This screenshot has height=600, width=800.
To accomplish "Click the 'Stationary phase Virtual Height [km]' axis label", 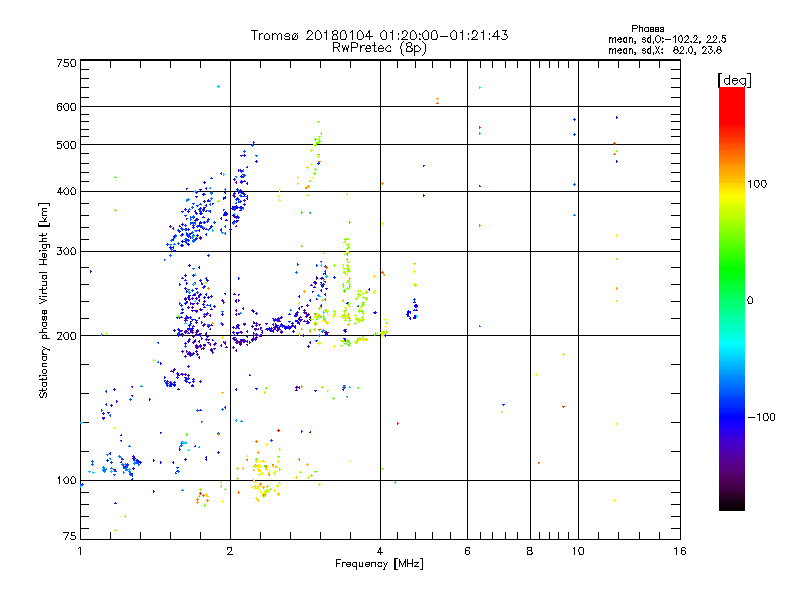I will [43, 300].
